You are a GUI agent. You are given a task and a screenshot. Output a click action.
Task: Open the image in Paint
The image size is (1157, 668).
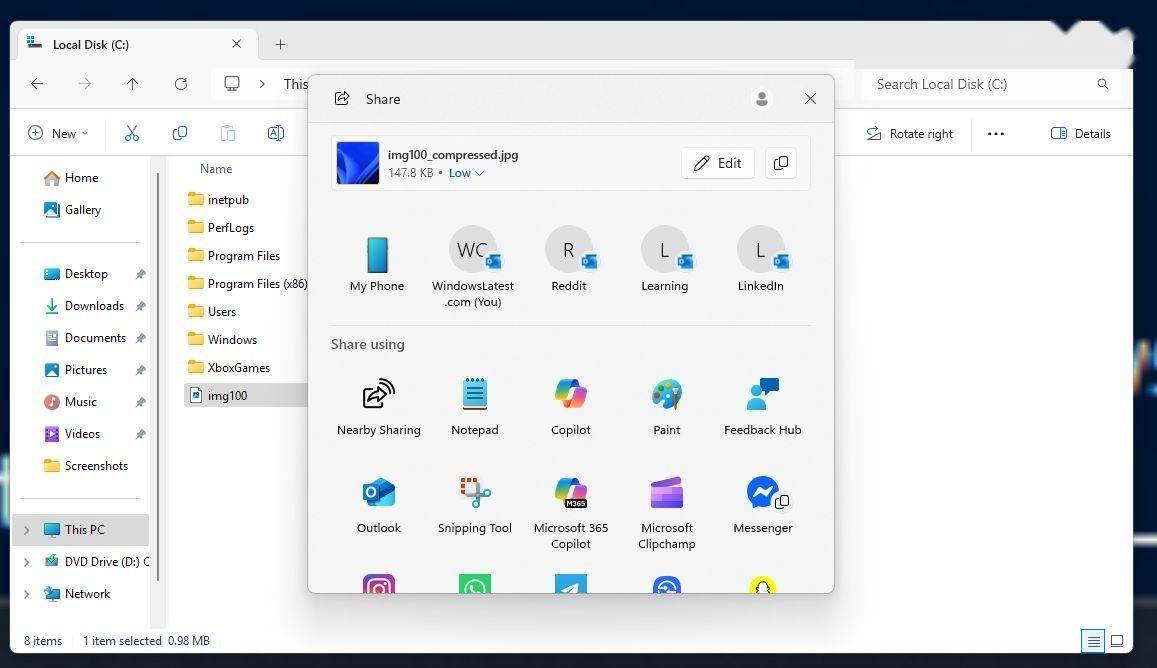coord(666,407)
